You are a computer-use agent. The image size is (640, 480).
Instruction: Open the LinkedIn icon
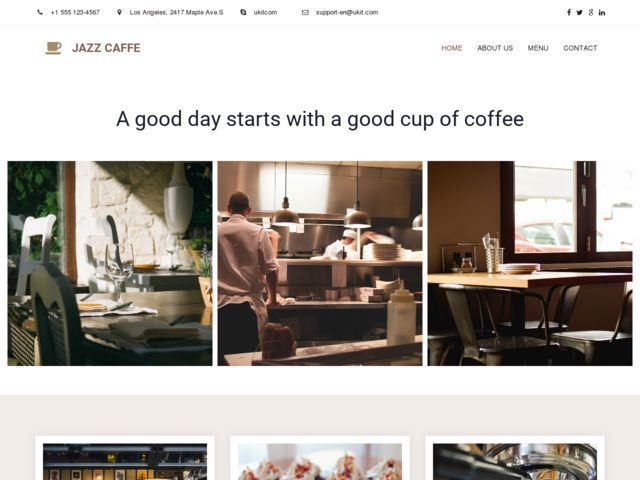pyautogui.click(x=602, y=13)
